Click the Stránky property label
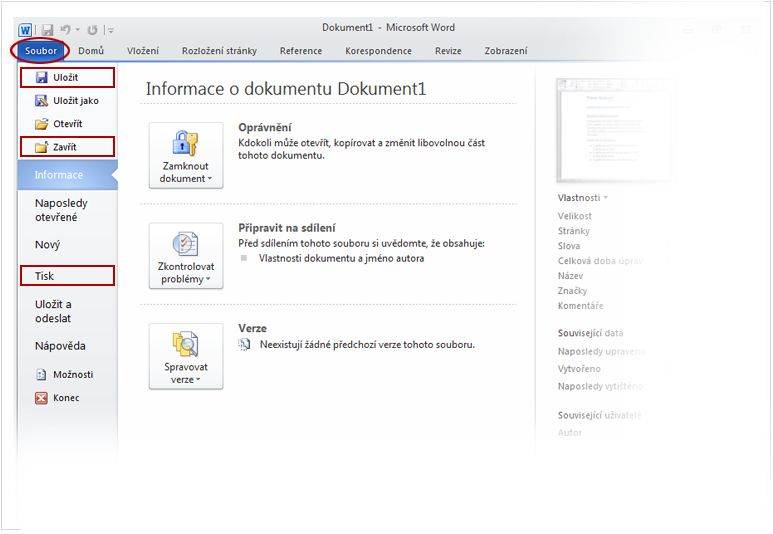 (x=573, y=231)
